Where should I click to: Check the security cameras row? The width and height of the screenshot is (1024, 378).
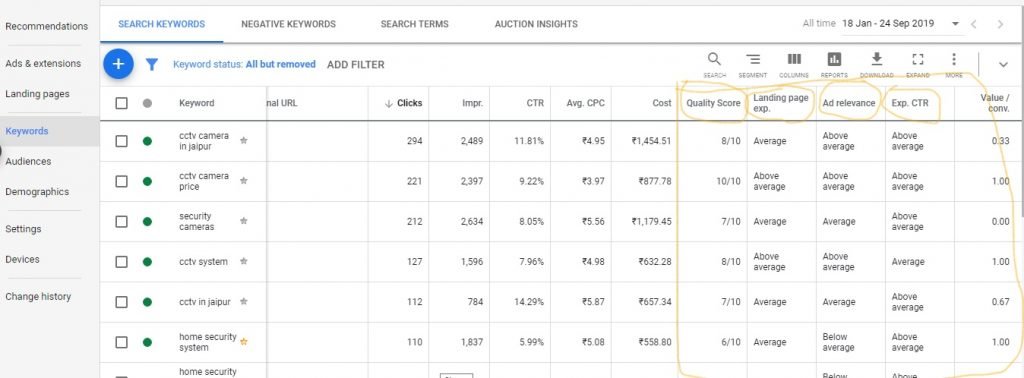121,221
